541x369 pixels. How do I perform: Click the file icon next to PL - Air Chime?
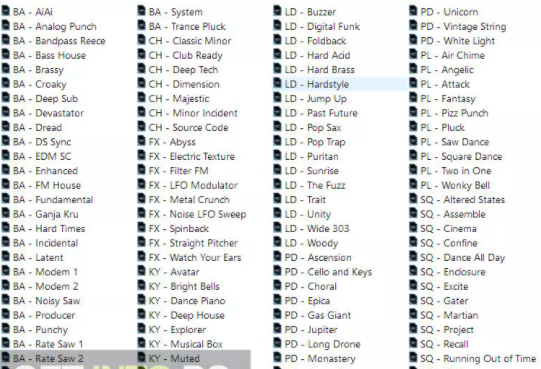(x=413, y=55)
